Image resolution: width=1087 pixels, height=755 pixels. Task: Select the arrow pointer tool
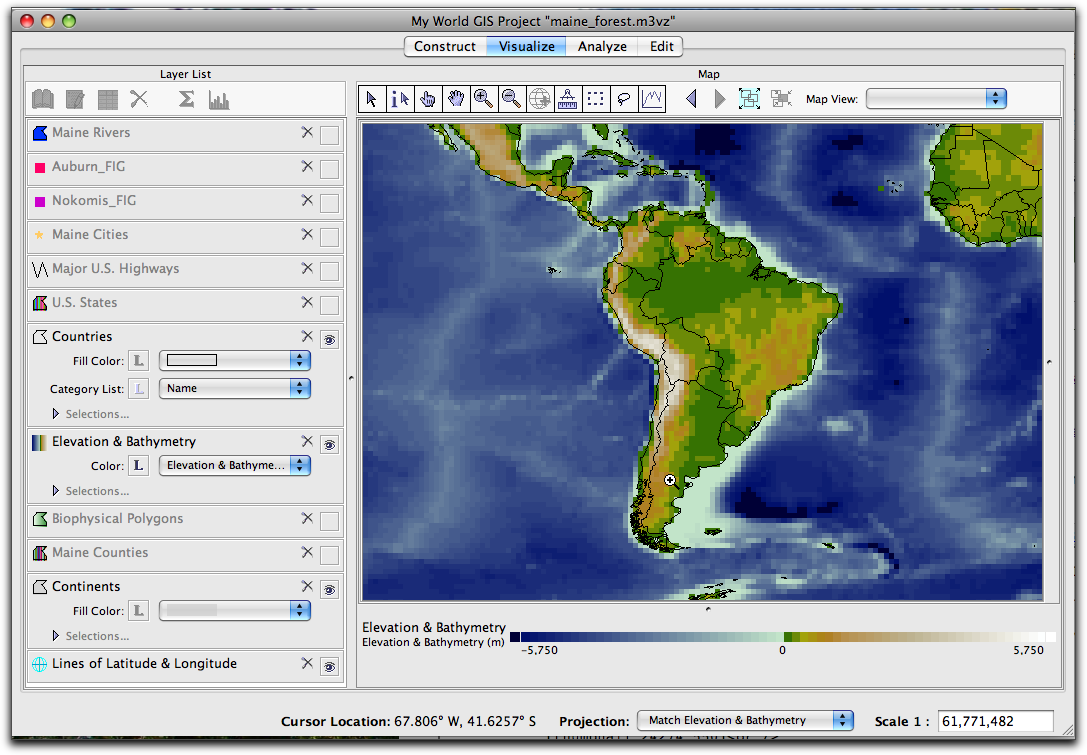372,99
